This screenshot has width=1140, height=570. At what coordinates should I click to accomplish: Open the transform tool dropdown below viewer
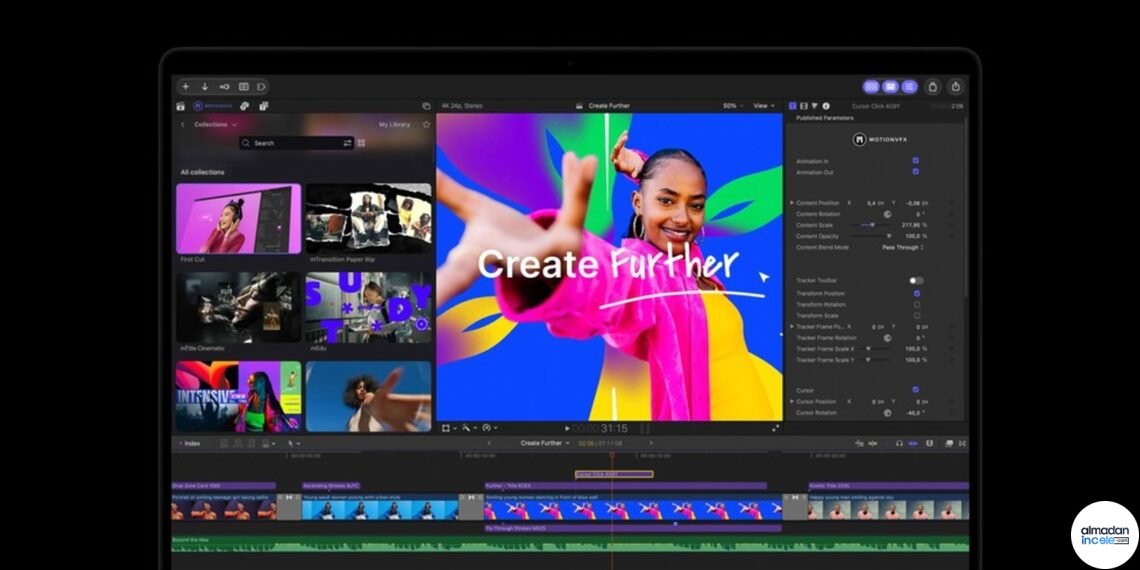coord(449,428)
